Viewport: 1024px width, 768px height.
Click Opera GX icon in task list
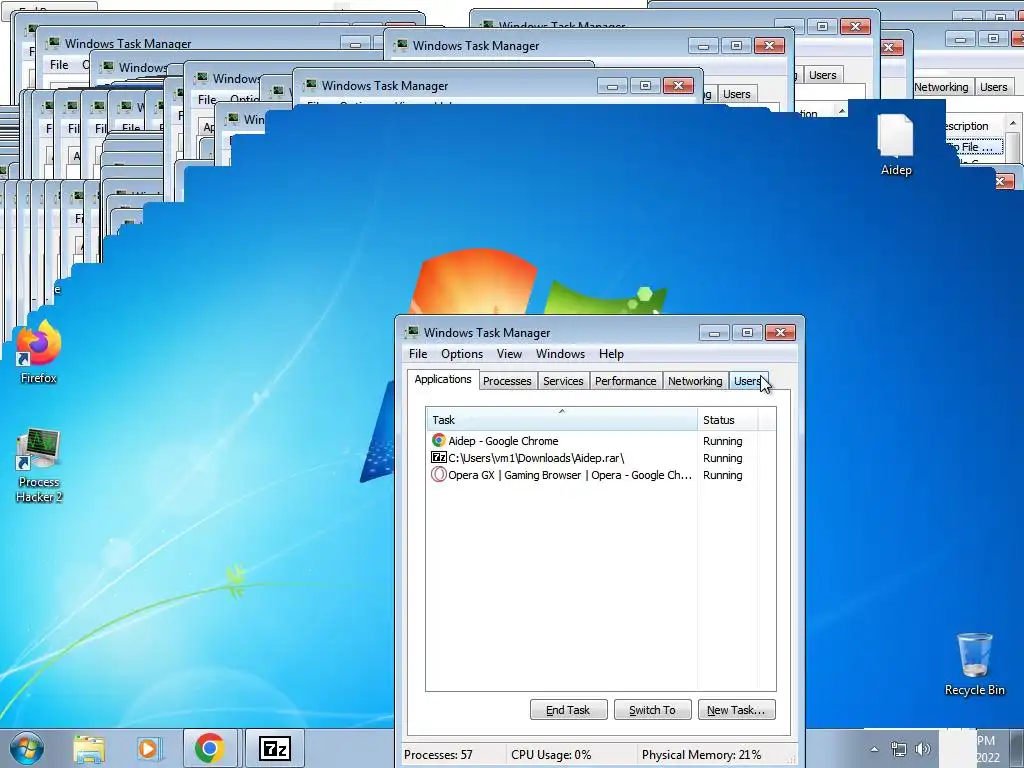pos(438,475)
